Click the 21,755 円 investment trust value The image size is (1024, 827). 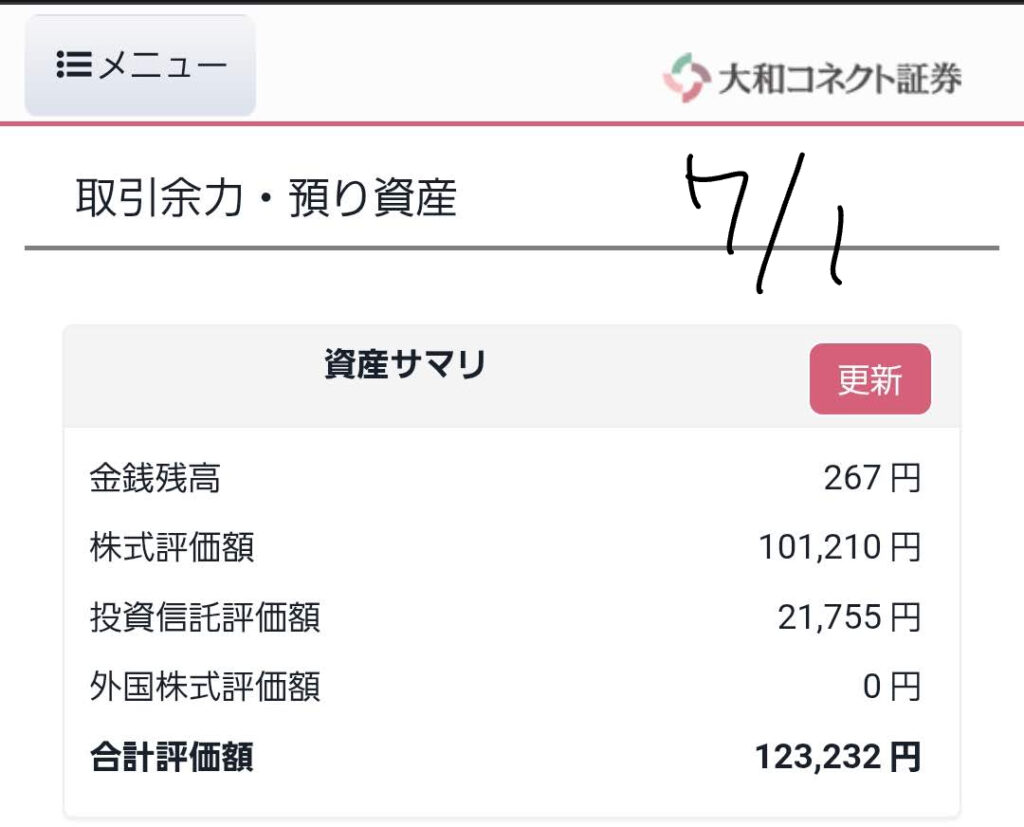click(x=849, y=617)
